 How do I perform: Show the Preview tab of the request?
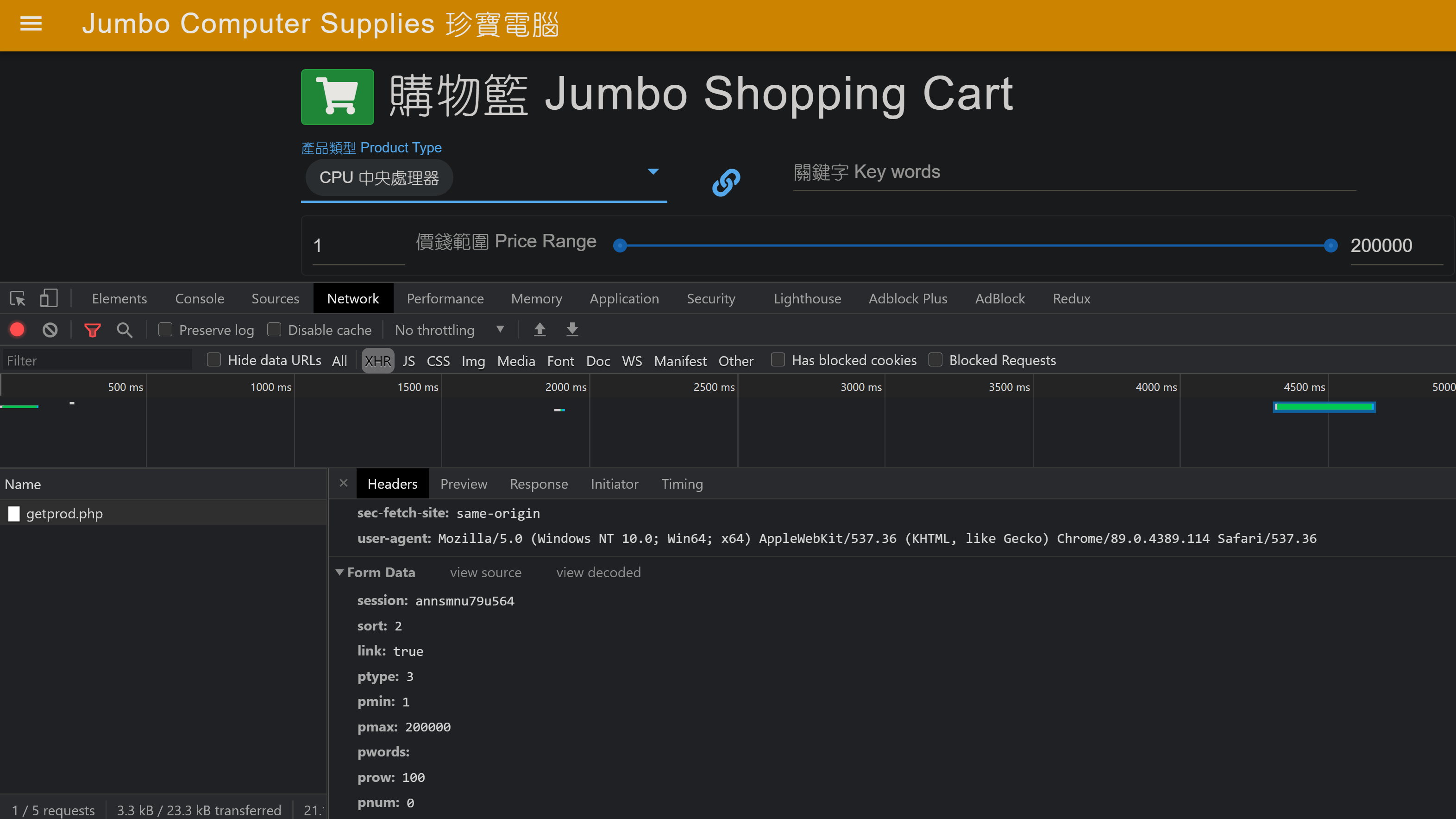tap(464, 484)
